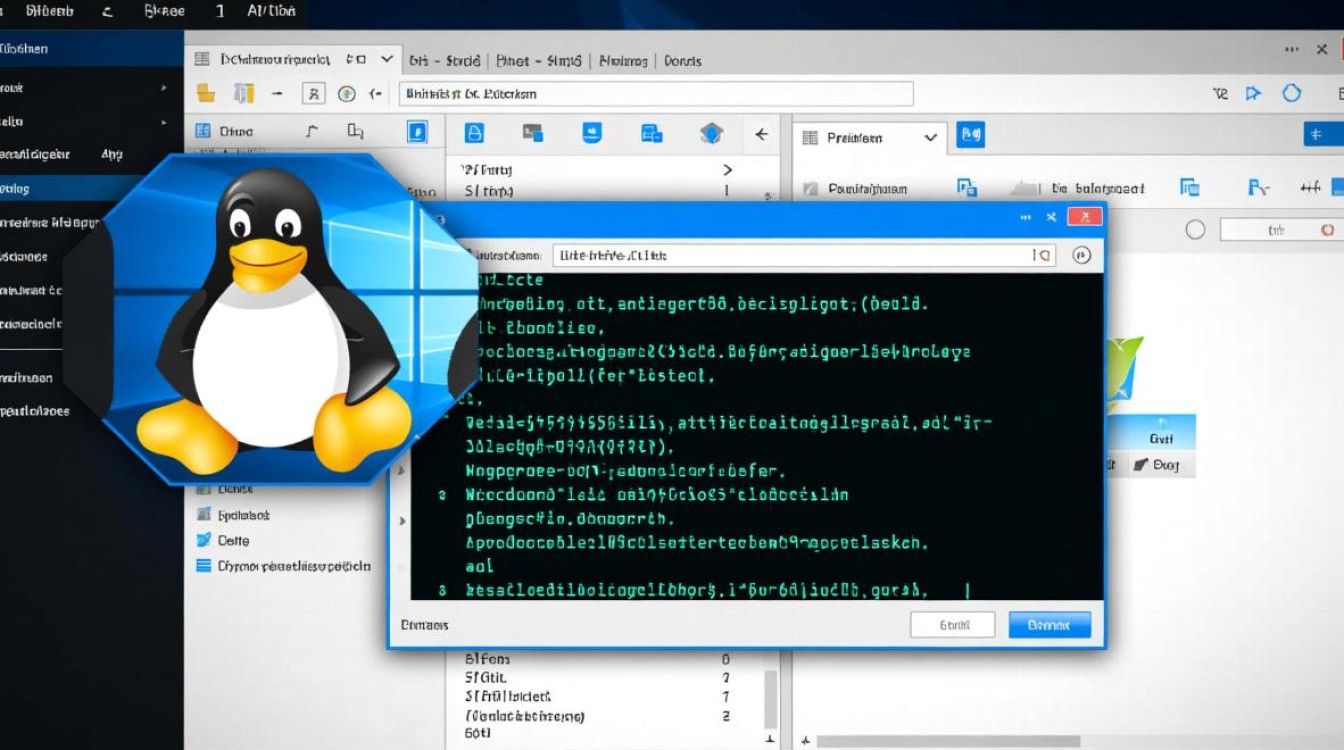Image resolution: width=1344 pixels, height=750 pixels.
Task: Click the cancel button at the dialog bottom
Action: pyautogui.click(x=951, y=624)
